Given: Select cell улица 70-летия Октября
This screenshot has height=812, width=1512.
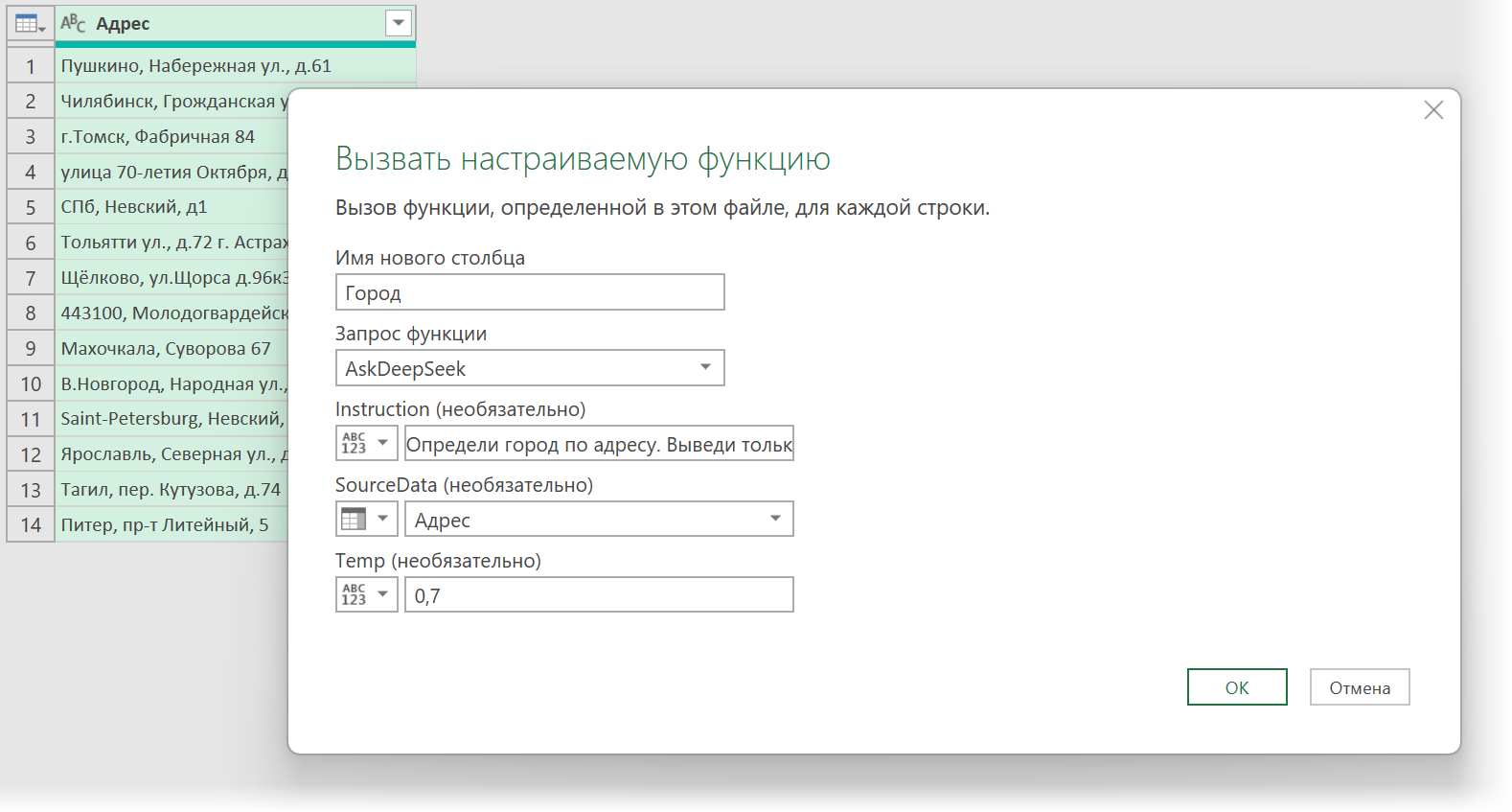Looking at the screenshot, I should (x=172, y=173).
